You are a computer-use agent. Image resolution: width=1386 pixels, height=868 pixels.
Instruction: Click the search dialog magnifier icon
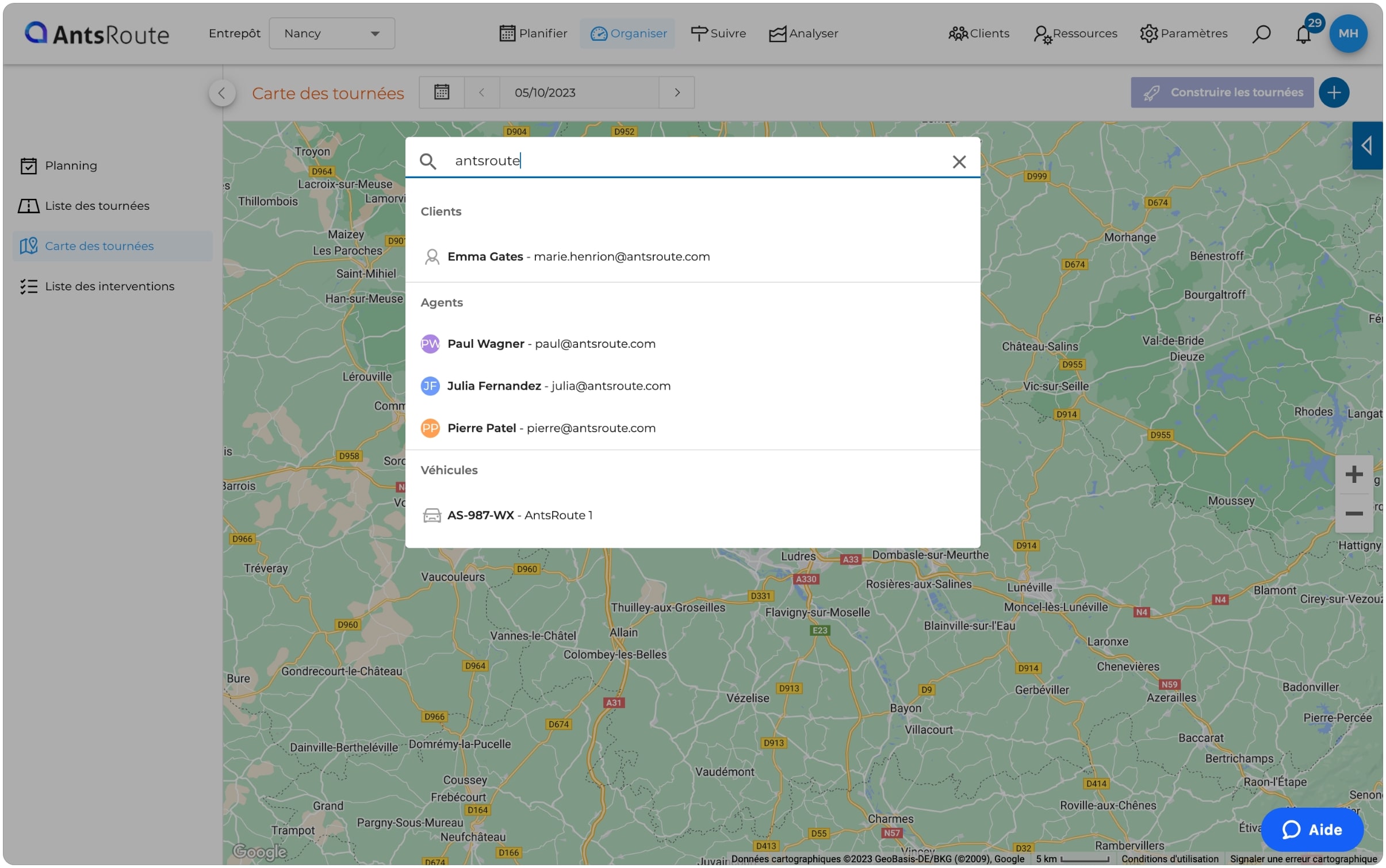tap(427, 161)
